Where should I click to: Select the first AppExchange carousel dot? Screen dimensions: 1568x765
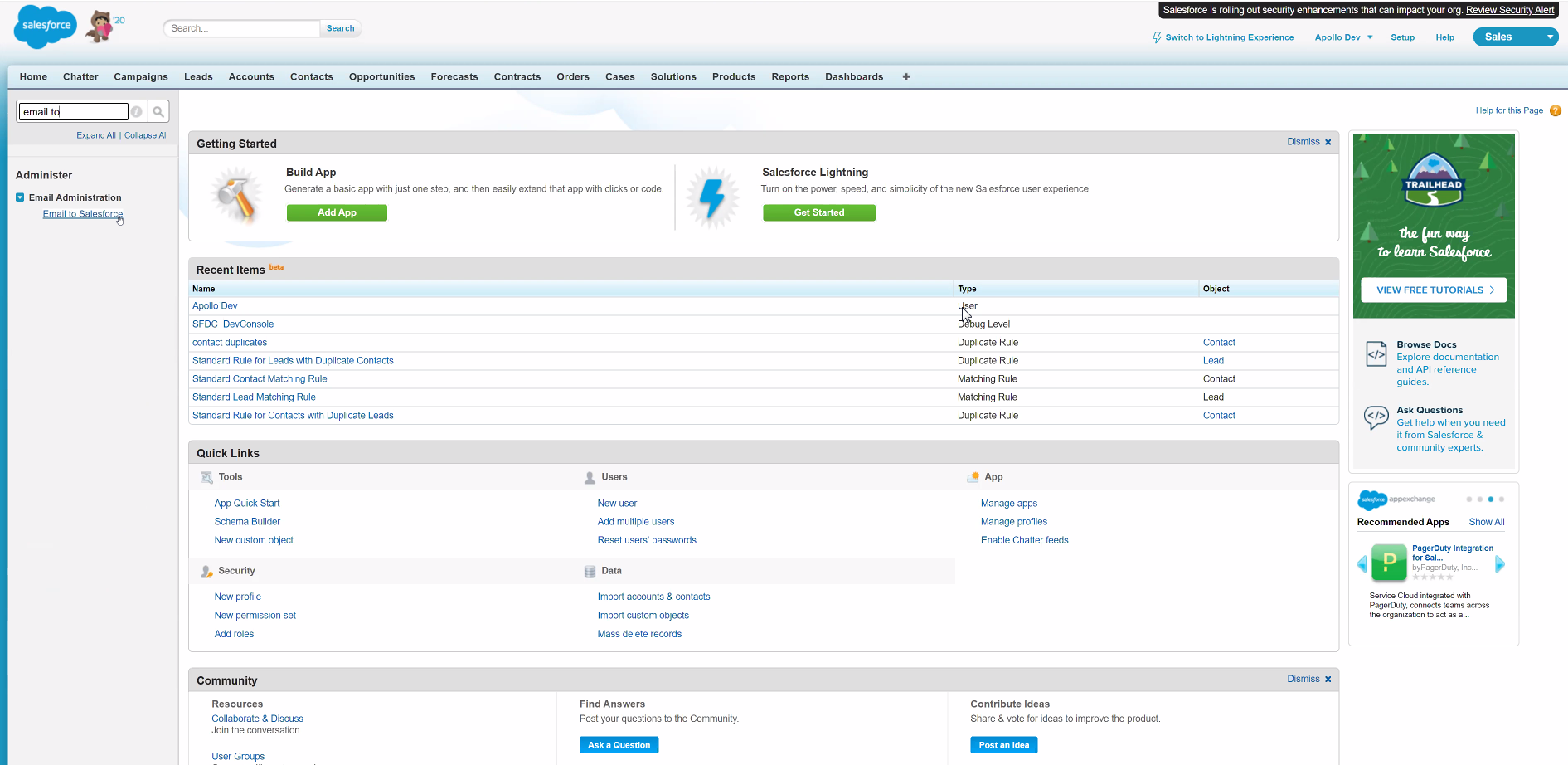(x=1469, y=499)
